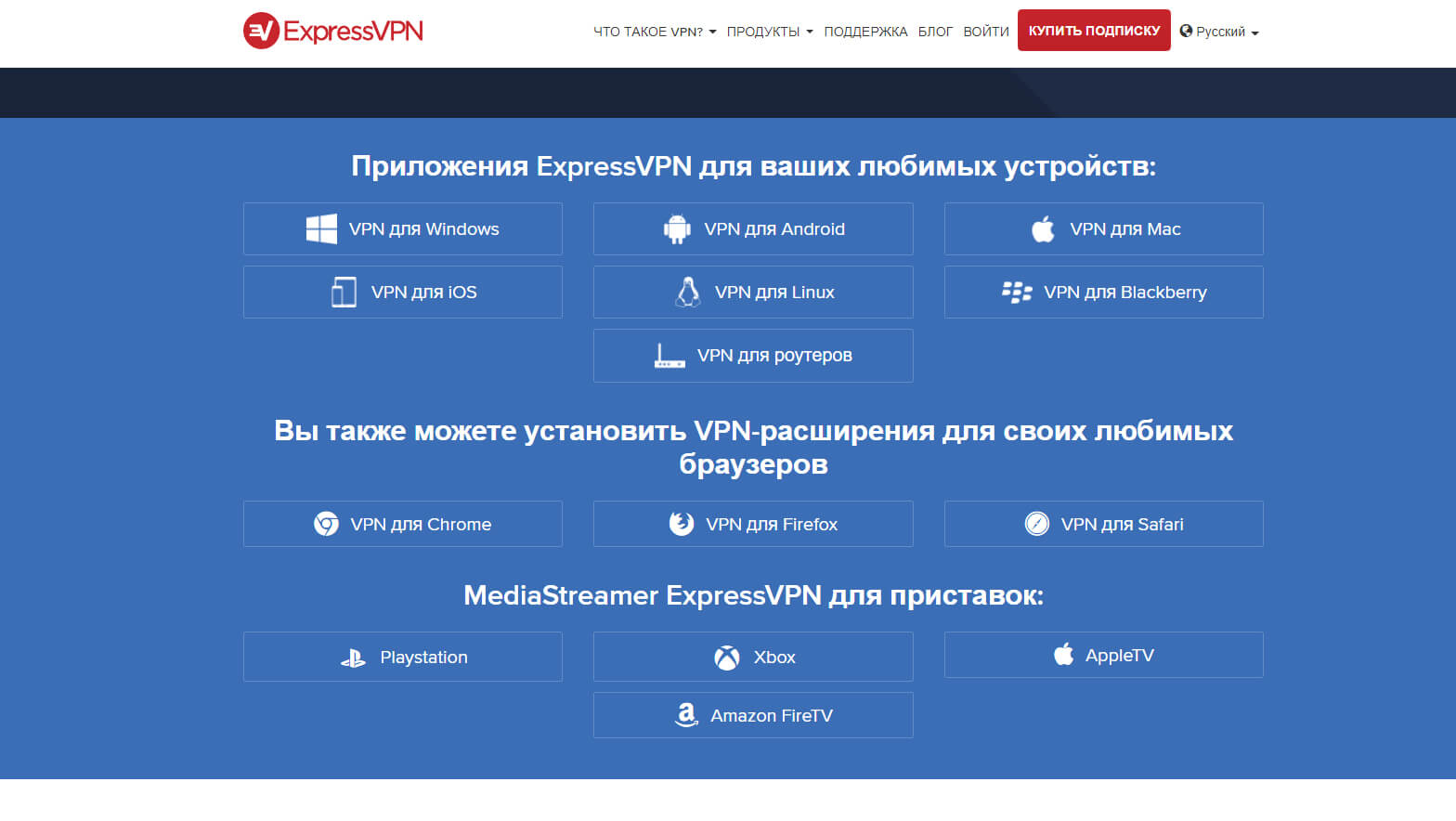Click the Blackberry logo icon

(x=1017, y=292)
